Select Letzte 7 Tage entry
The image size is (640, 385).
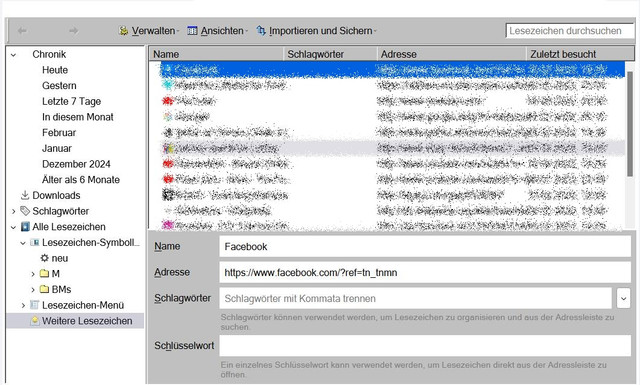(71, 101)
